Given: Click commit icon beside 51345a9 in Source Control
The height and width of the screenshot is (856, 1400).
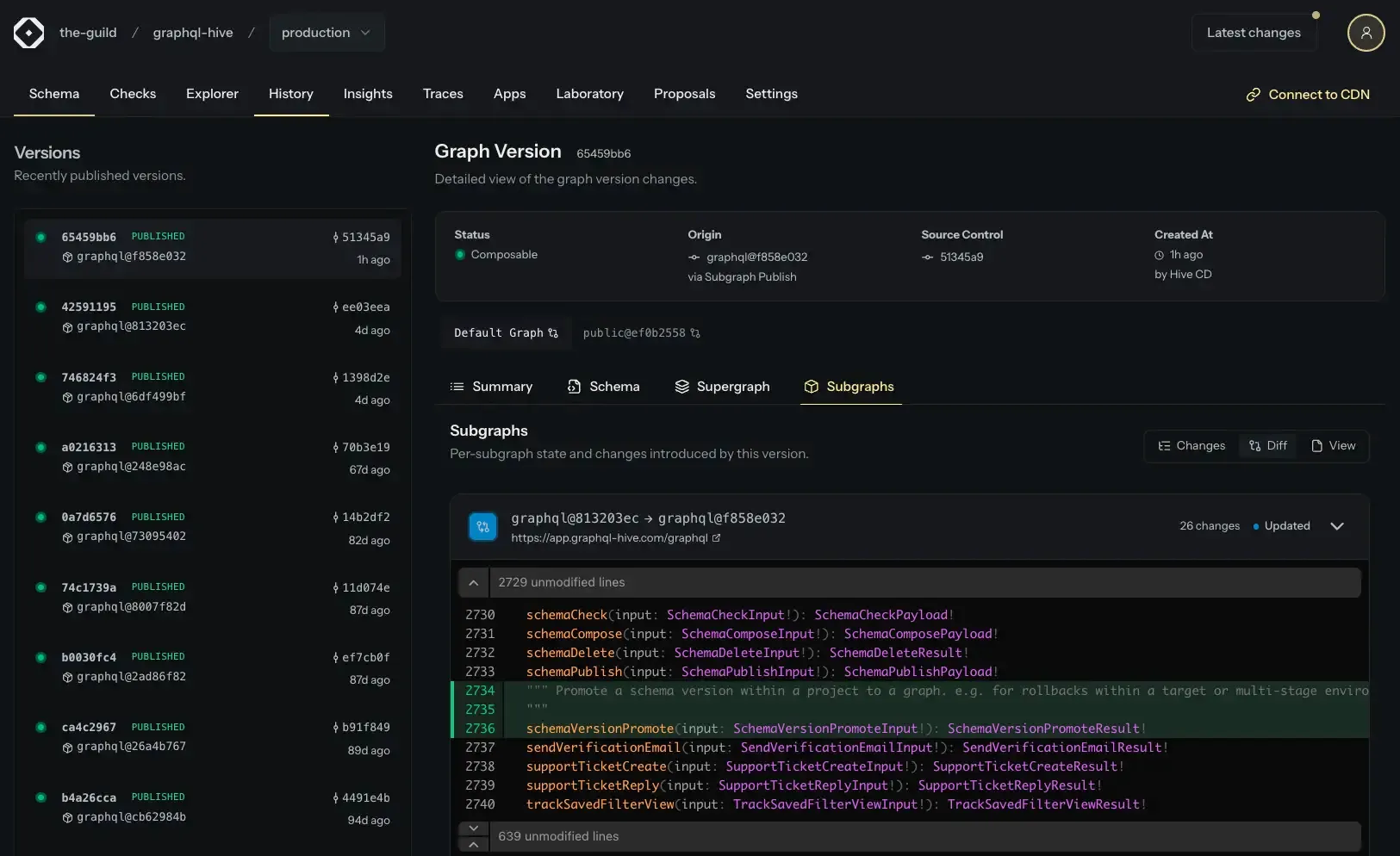Looking at the screenshot, I should tap(927, 257).
